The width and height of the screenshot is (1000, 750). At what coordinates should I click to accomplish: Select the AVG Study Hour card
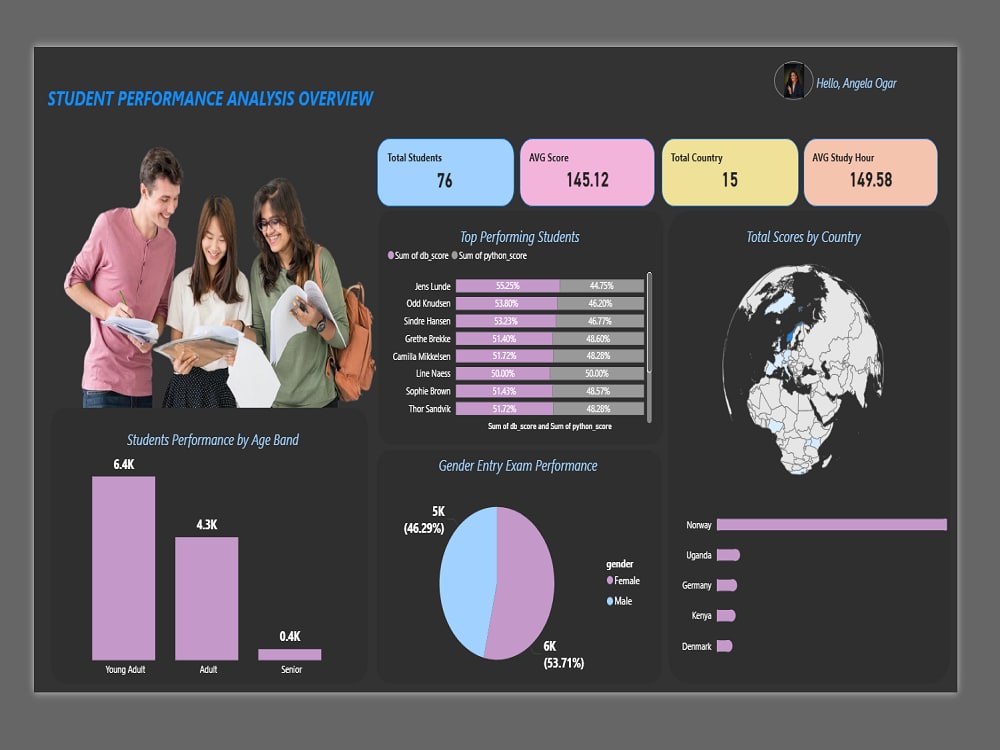[871, 172]
